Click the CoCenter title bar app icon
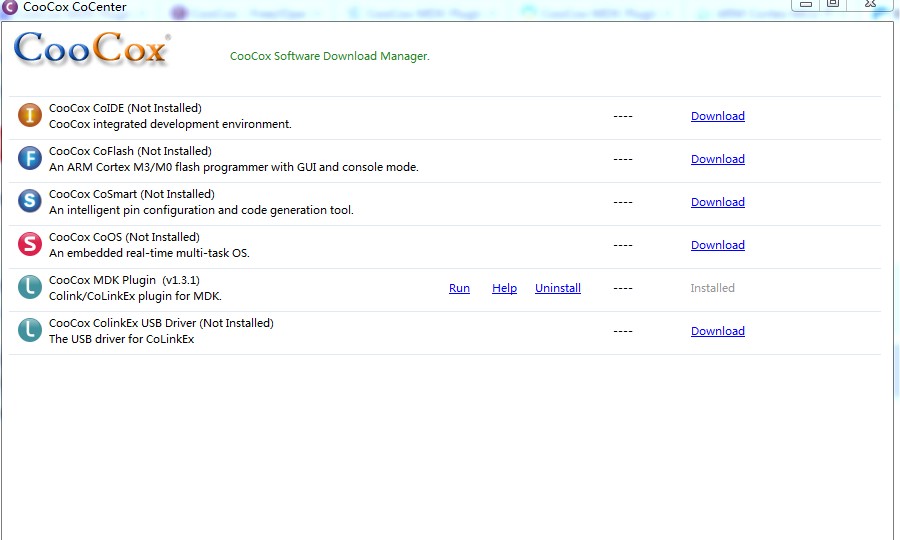This screenshot has width=900, height=540. coord(10,7)
